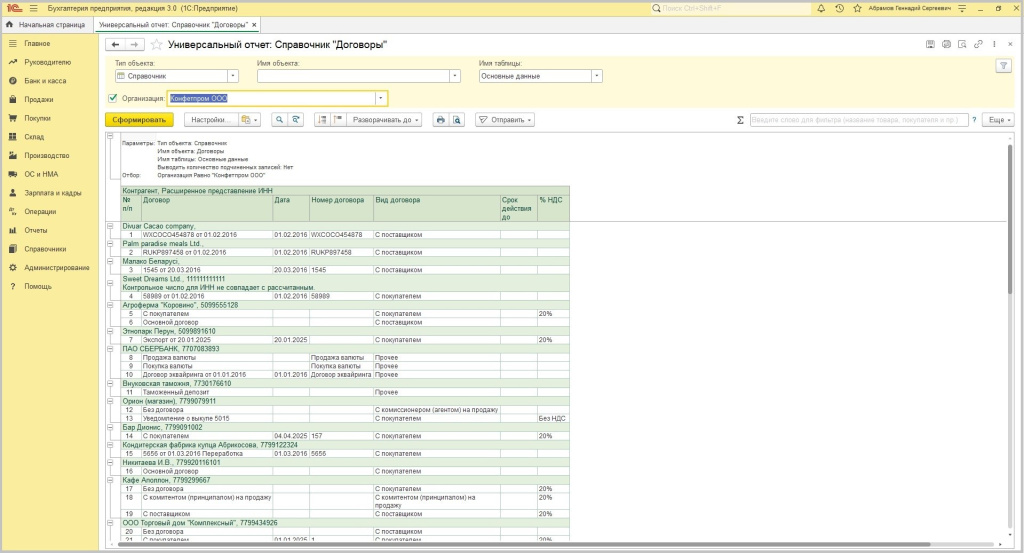Collapse the Divuar Cacao company group
This screenshot has height=553, width=1024.
(x=112, y=226)
